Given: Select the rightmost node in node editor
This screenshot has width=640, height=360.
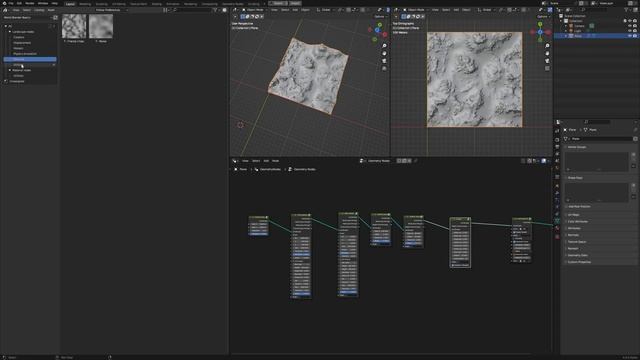Looking at the screenshot, I should click(x=522, y=241).
